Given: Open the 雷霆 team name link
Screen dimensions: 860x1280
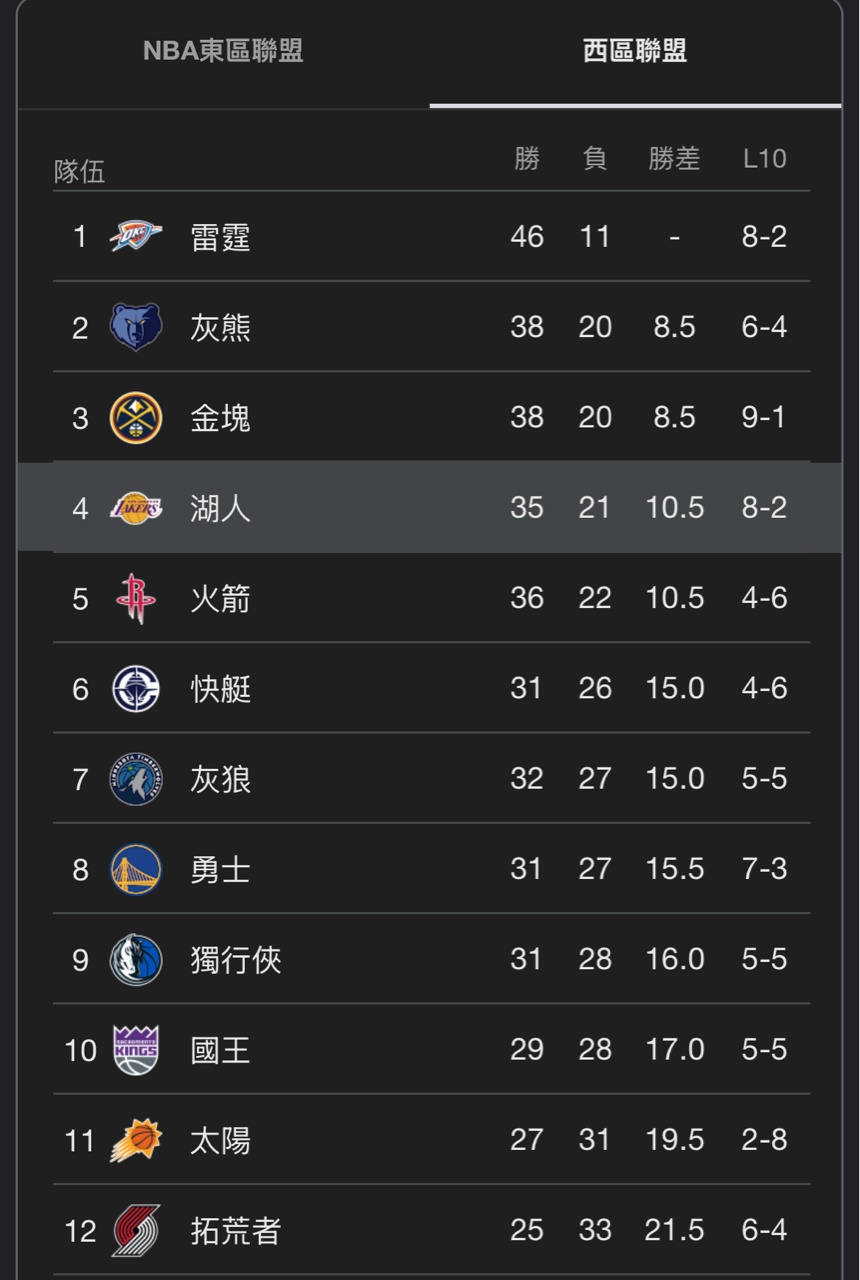Looking at the screenshot, I should pyautogui.click(x=220, y=237).
